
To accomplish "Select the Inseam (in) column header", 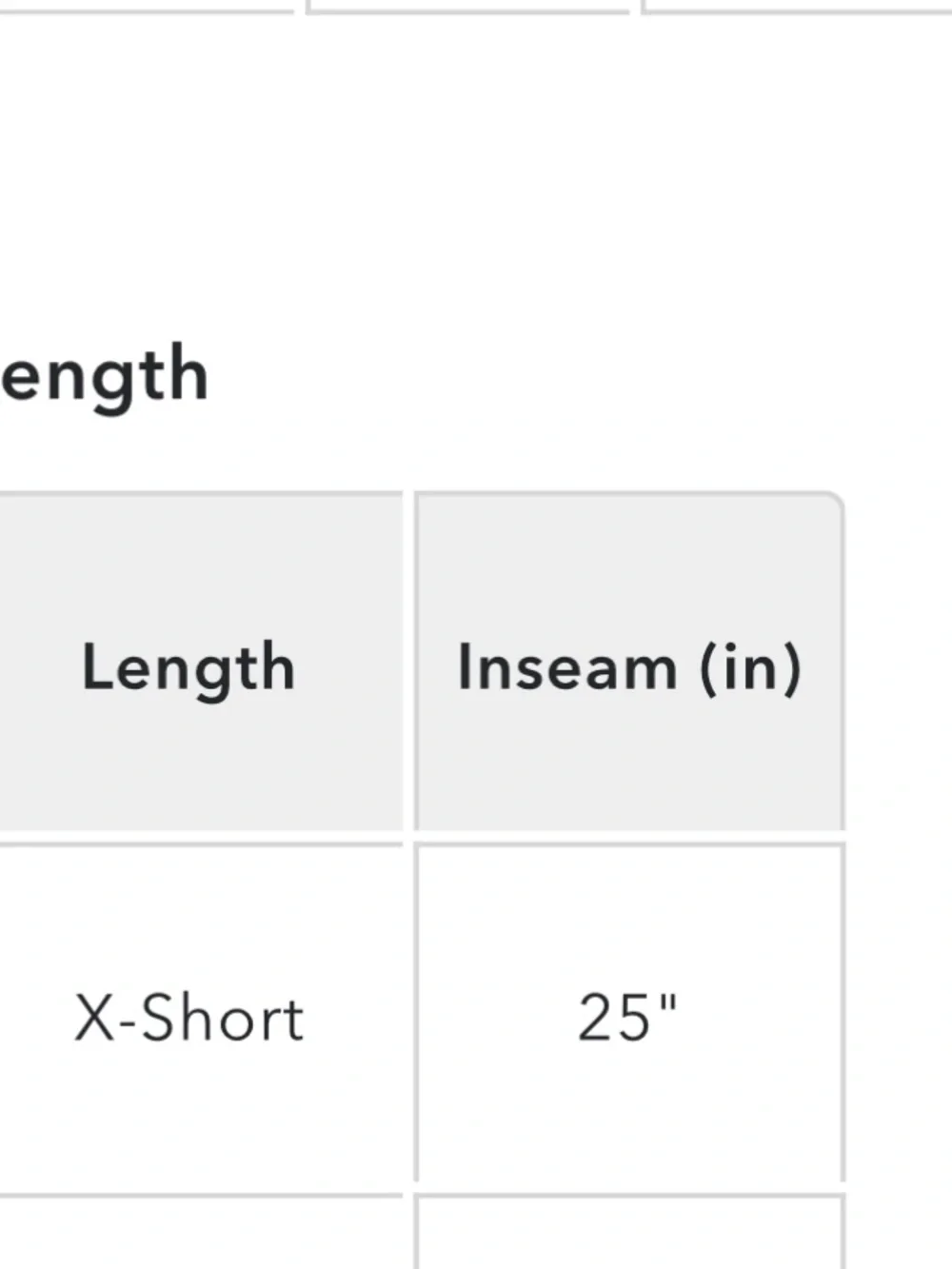I will (629, 664).
